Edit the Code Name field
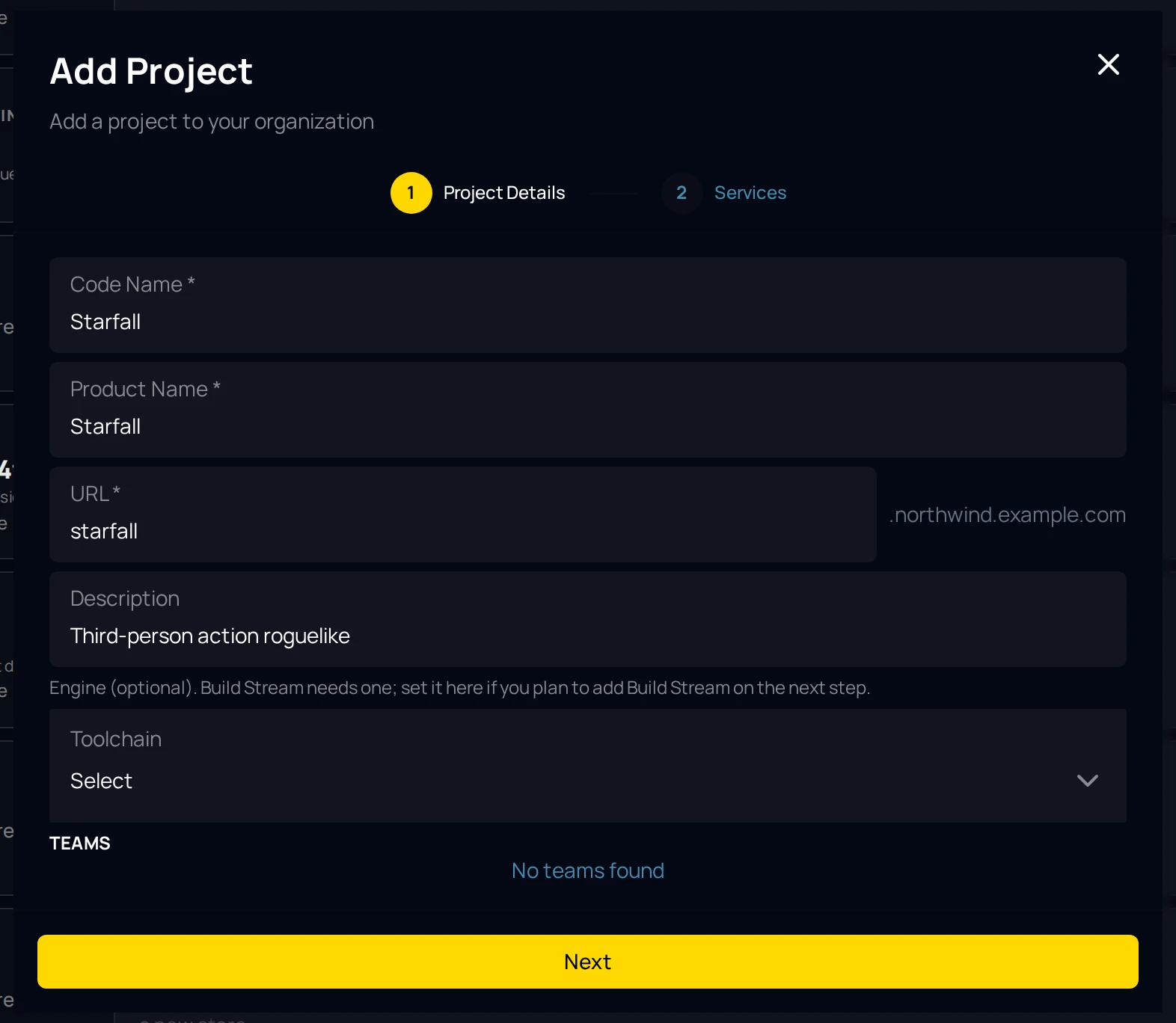Viewport: 1176px width, 1023px height. coord(588,305)
